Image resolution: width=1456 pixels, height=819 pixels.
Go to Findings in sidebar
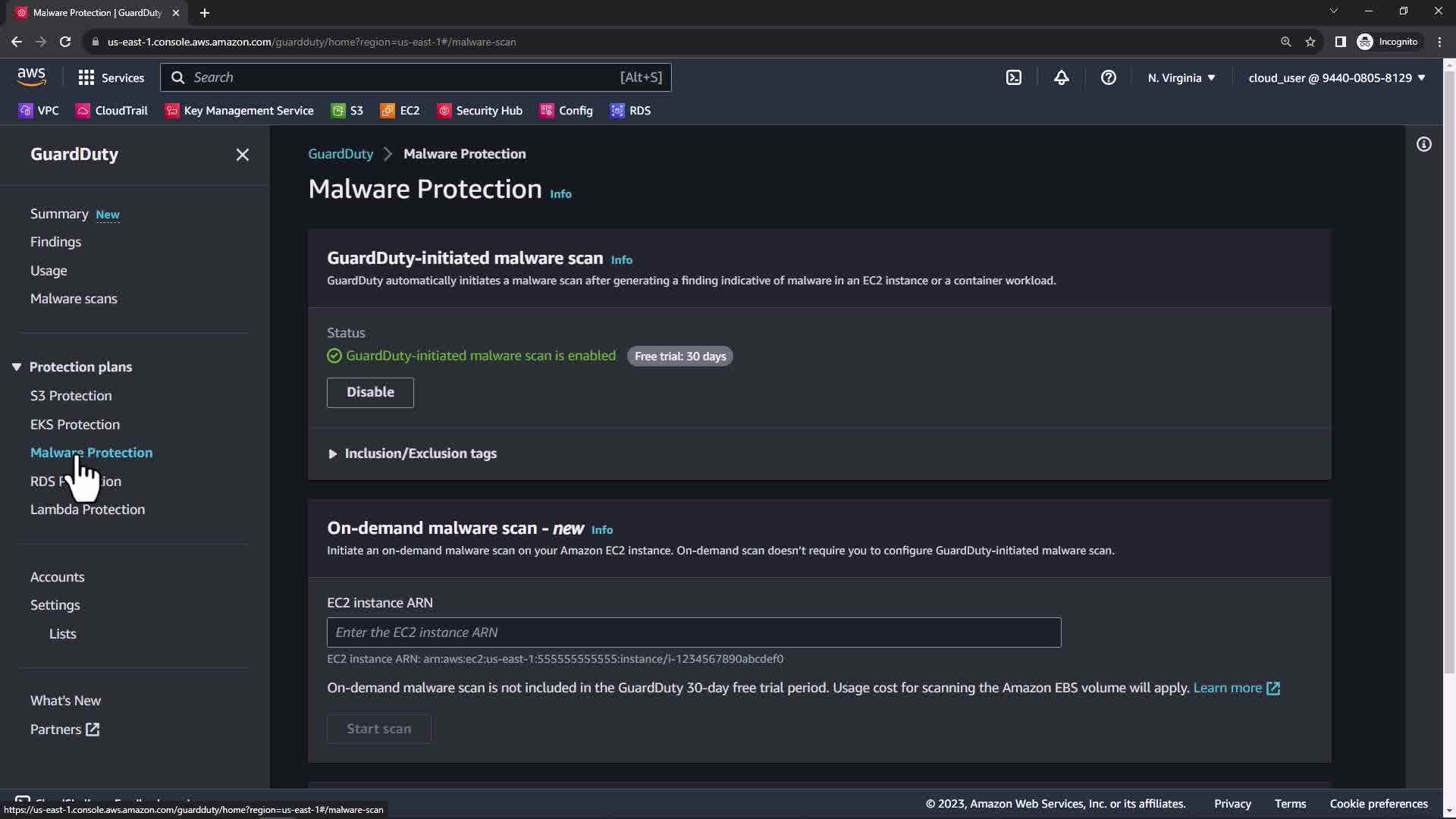click(x=55, y=242)
